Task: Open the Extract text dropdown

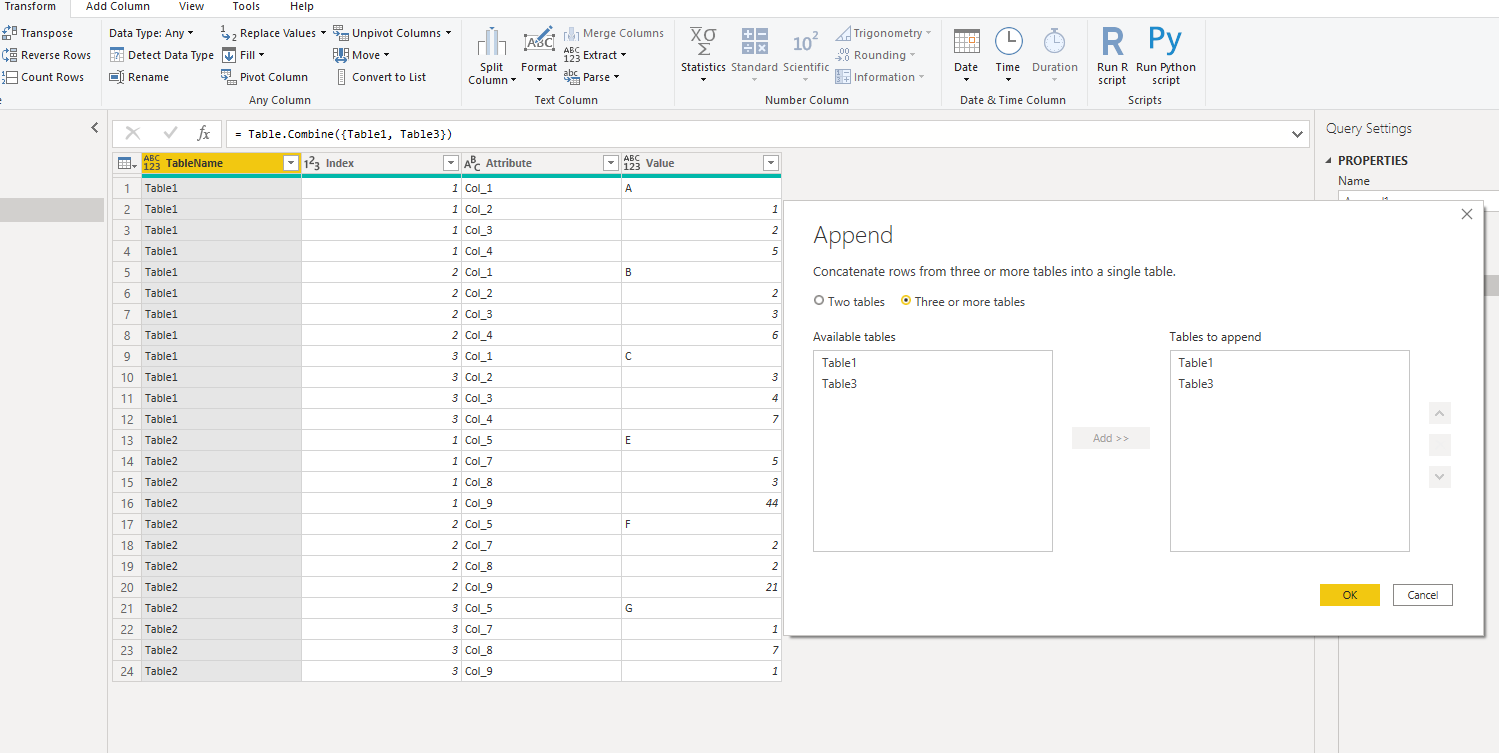Action: coord(595,55)
